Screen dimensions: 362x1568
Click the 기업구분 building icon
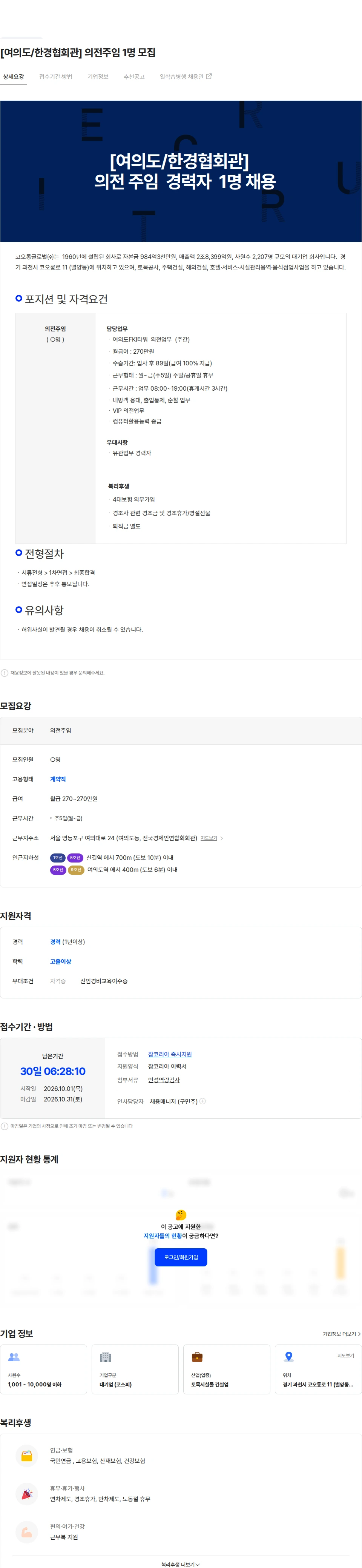[x=105, y=1357]
